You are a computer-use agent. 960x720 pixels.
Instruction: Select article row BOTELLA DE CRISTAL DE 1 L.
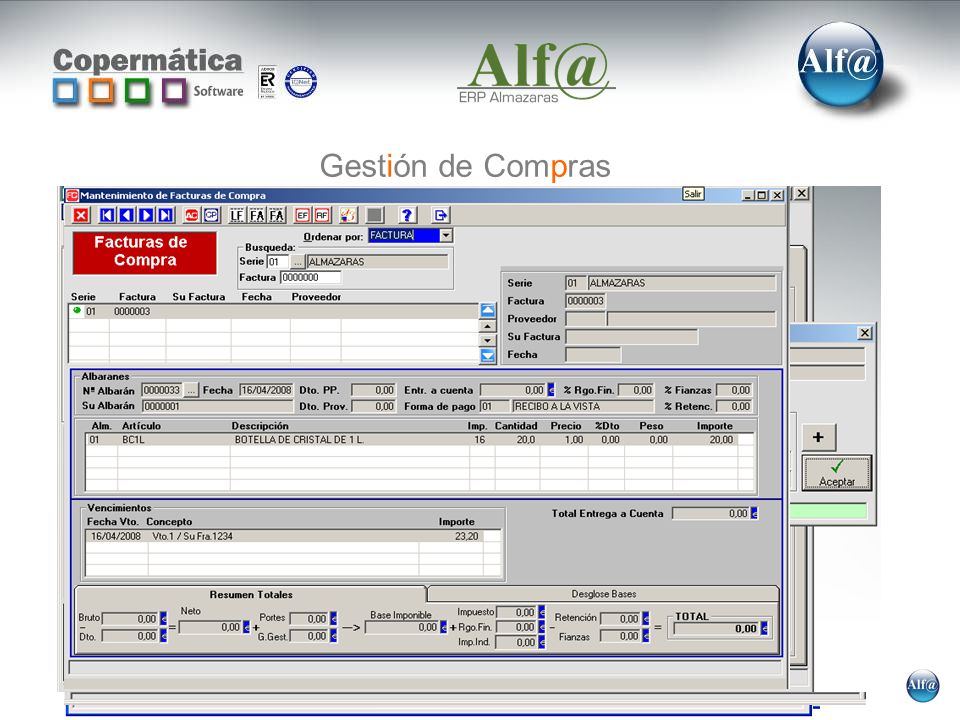click(x=419, y=440)
